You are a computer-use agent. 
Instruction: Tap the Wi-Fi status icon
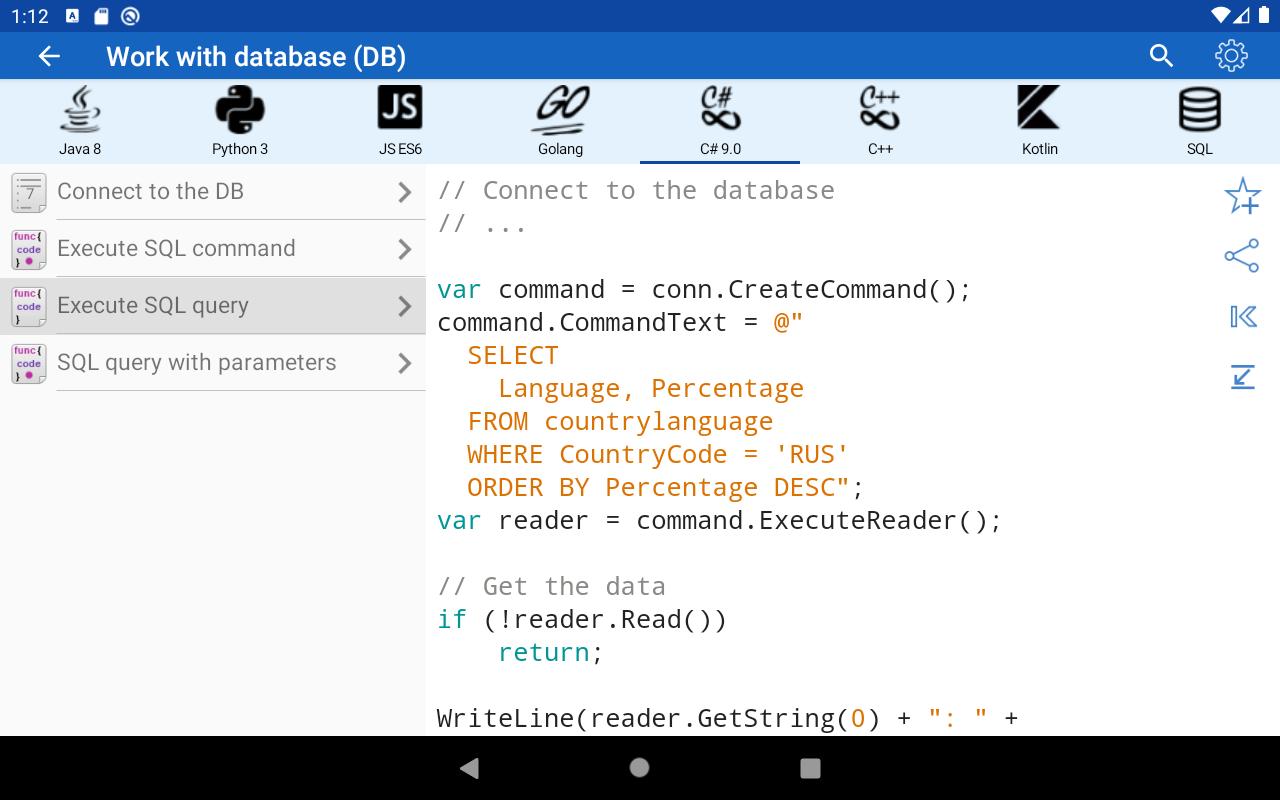pyautogui.click(x=1219, y=16)
